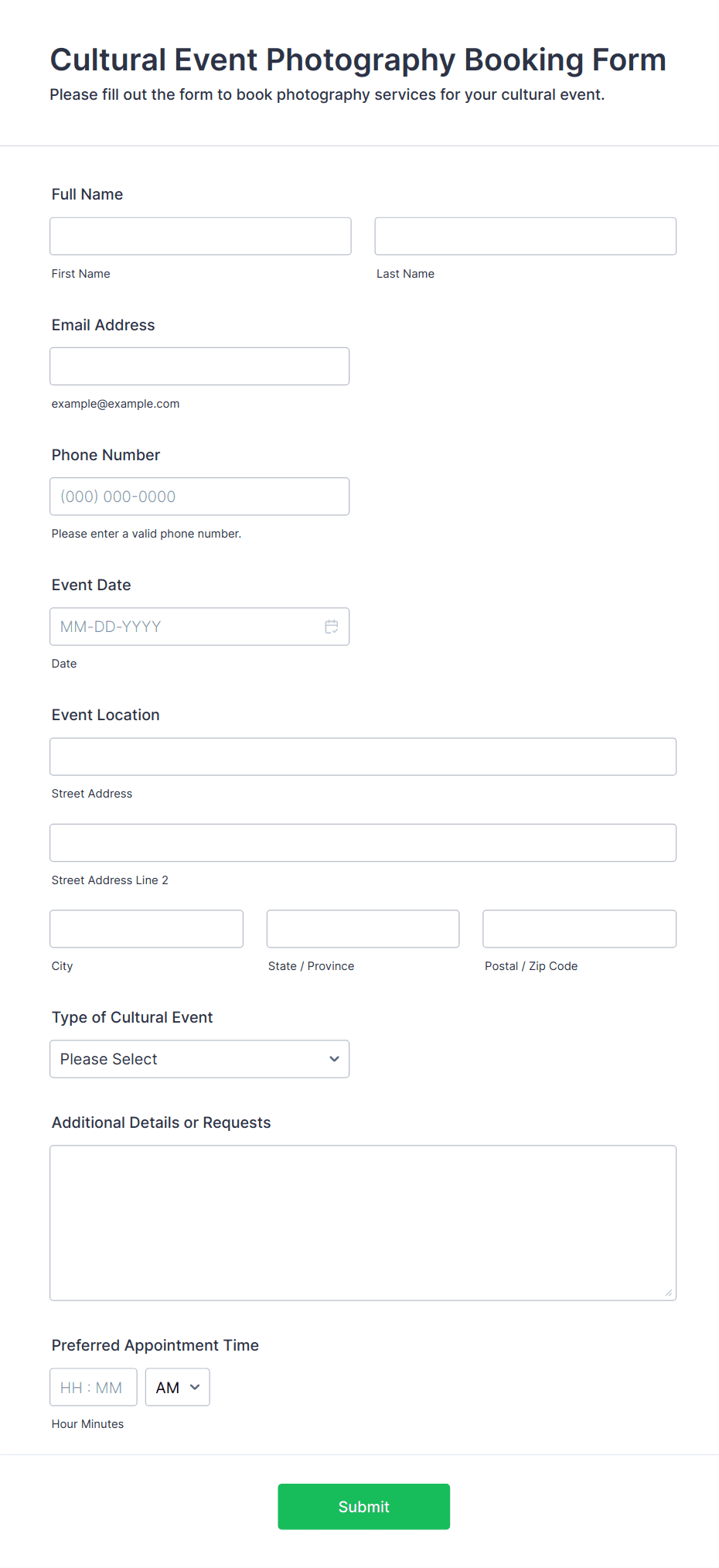Click the City text box

coord(146,928)
